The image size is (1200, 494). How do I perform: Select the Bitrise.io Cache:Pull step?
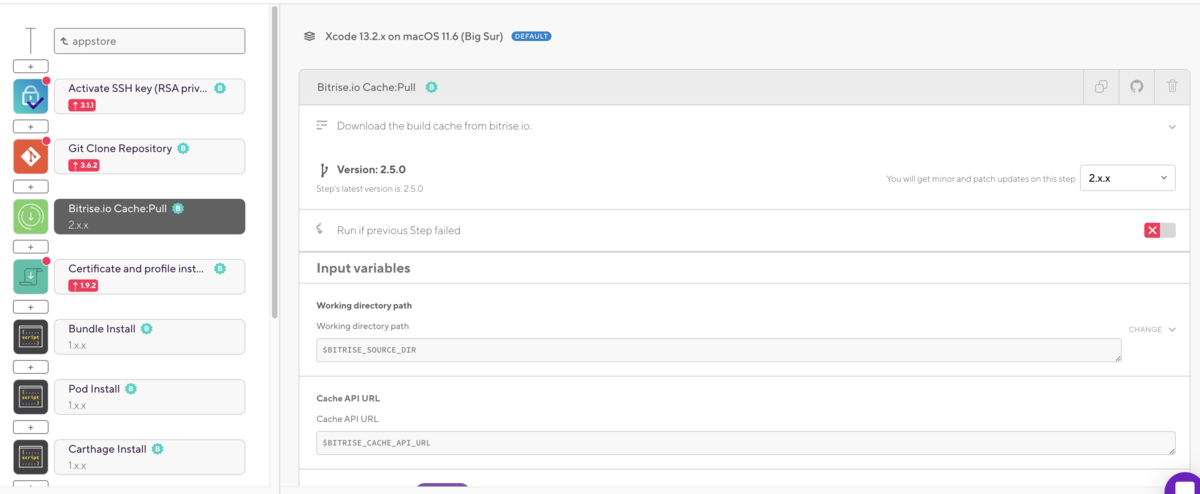[149, 216]
